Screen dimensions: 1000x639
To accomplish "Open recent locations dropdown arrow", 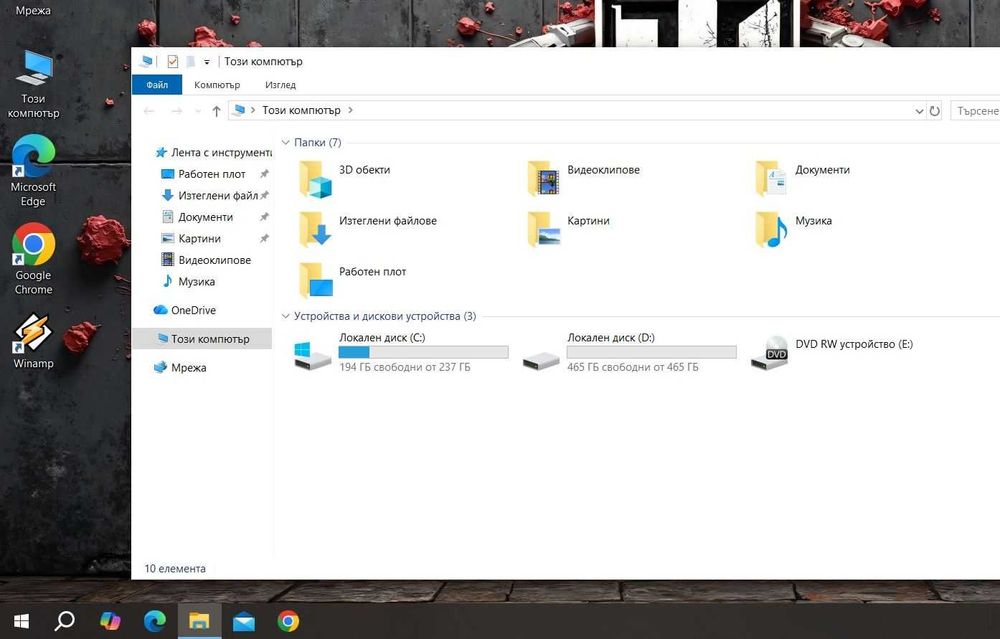I will click(x=198, y=111).
